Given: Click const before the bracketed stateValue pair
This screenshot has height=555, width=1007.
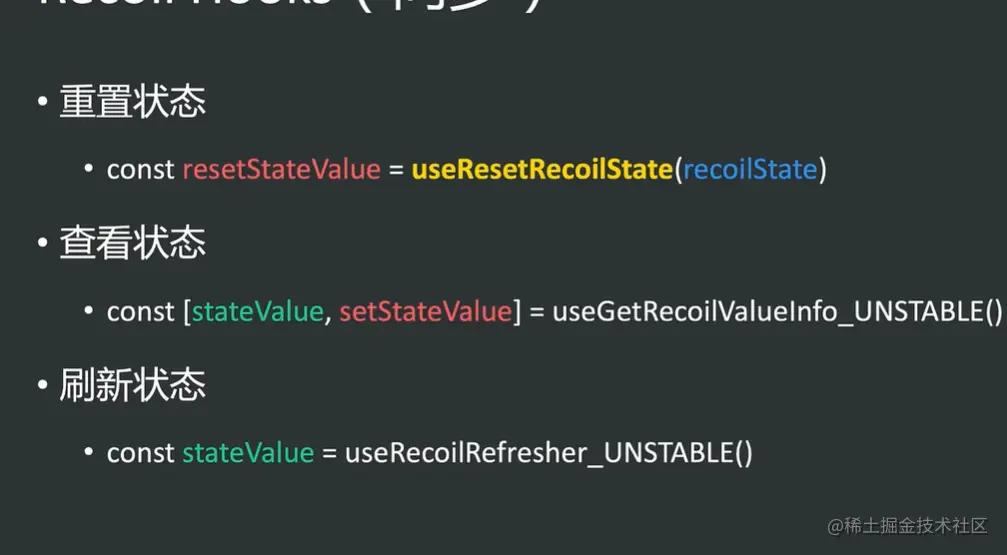Looking at the screenshot, I should [x=141, y=312].
